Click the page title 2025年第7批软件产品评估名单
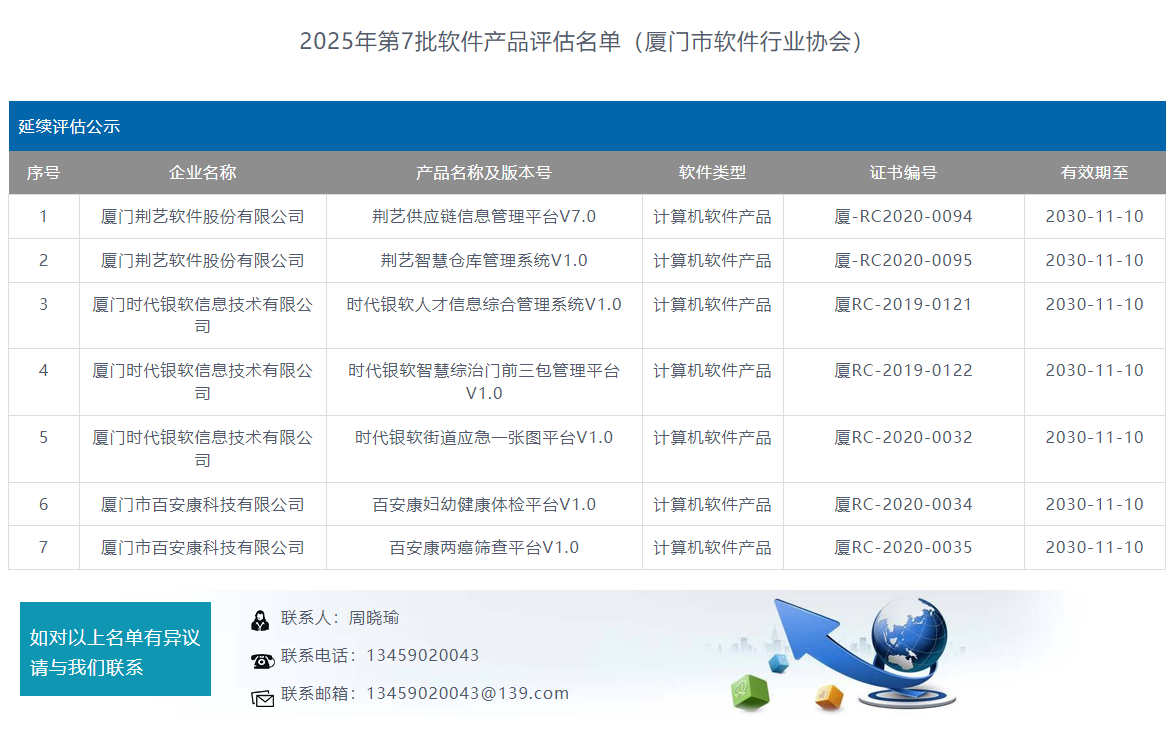 click(x=582, y=42)
